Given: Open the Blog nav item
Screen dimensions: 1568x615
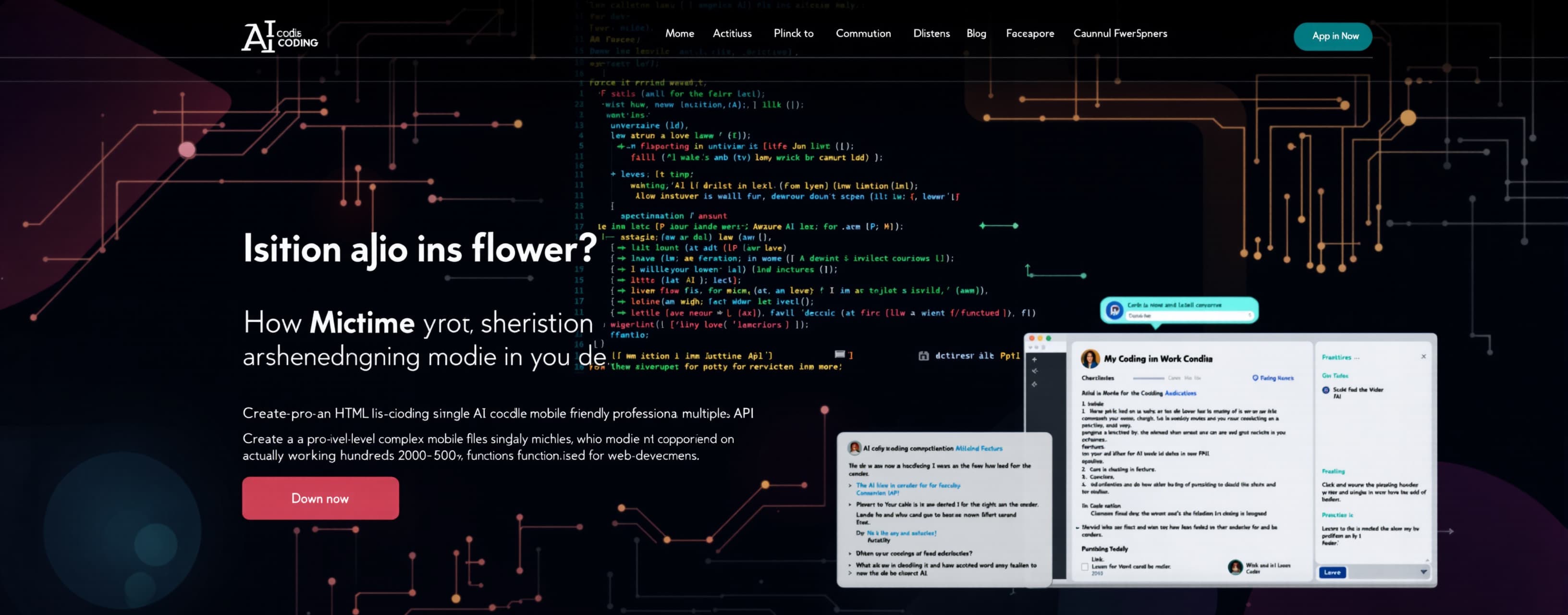Looking at the screenshot, I should 976,34.
